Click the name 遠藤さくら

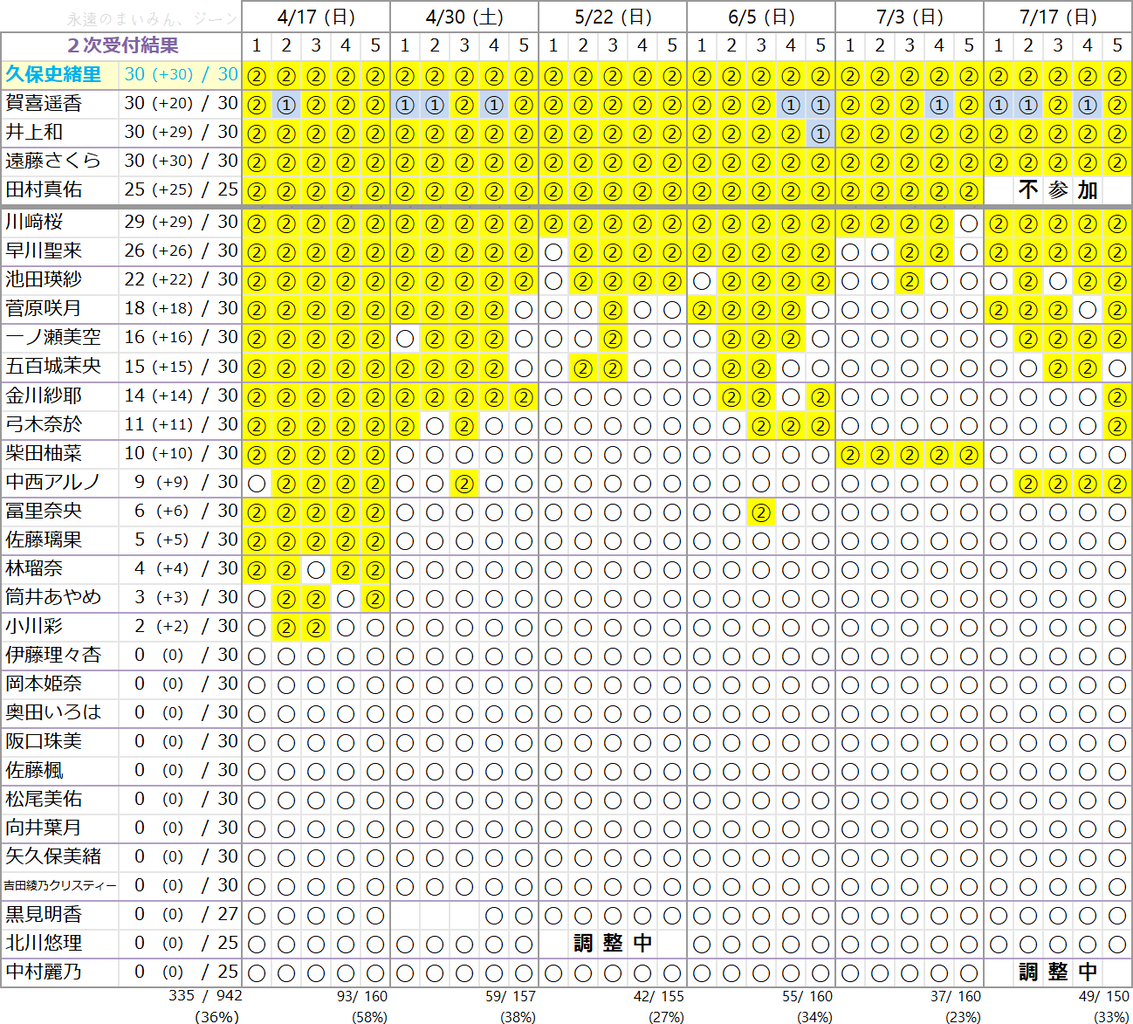(x=53, y=161)
